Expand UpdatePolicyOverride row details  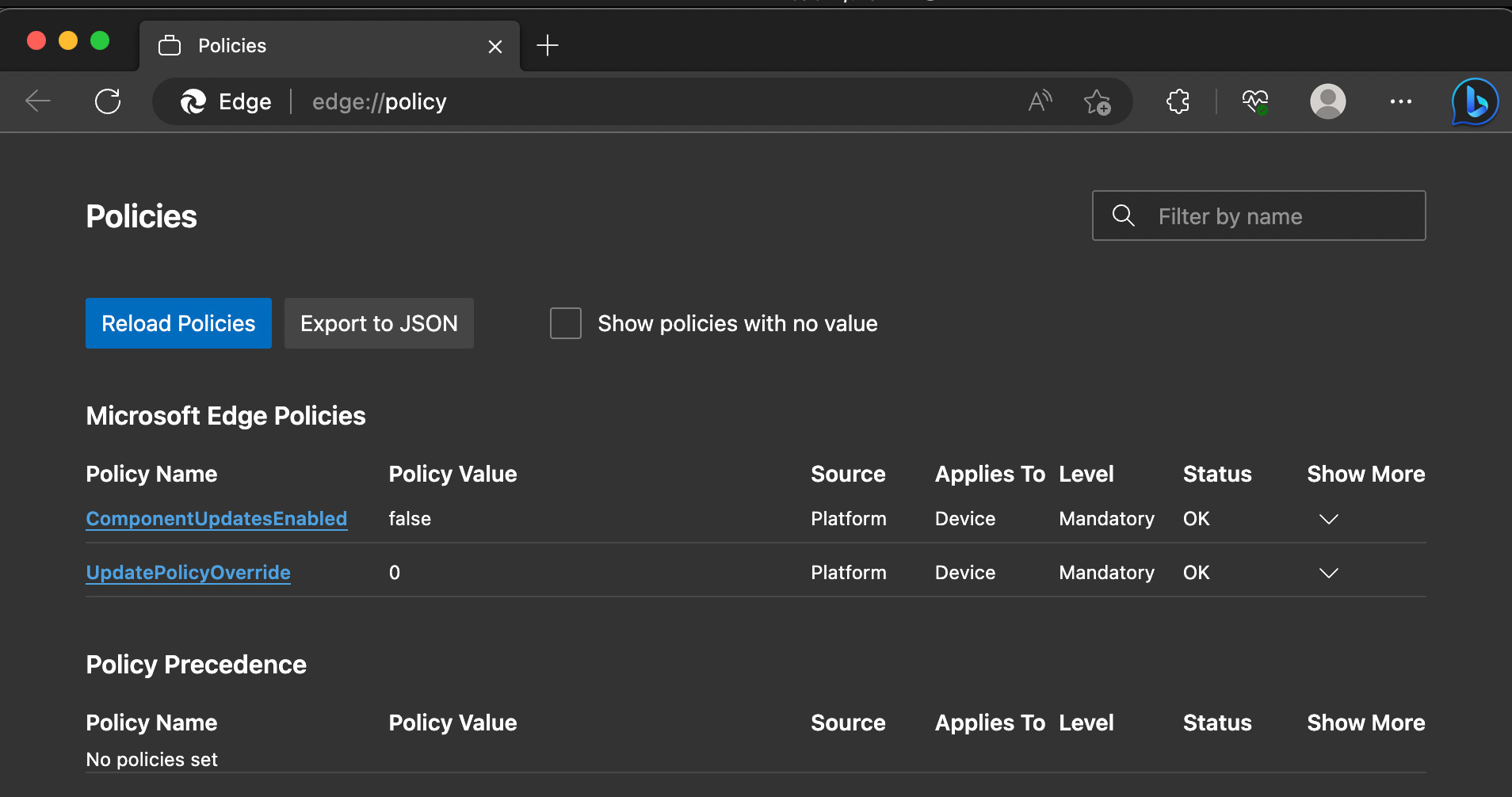click(1328, 573)
